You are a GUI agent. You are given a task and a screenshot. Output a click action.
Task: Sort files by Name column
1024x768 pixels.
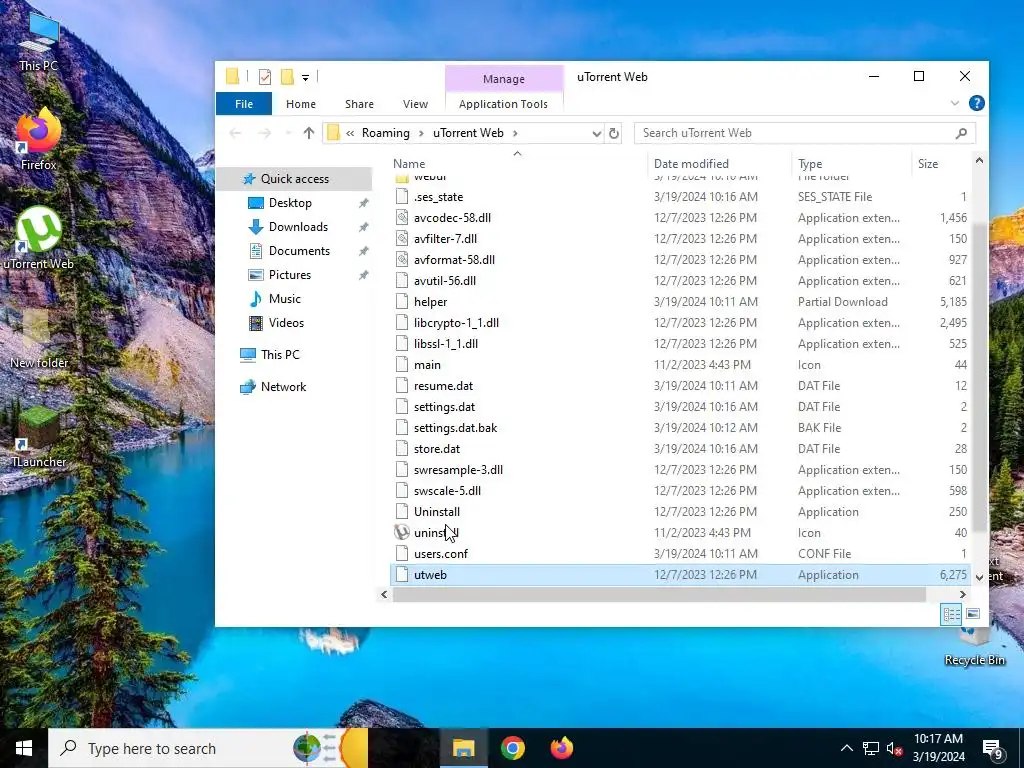(x=409, y=164)
